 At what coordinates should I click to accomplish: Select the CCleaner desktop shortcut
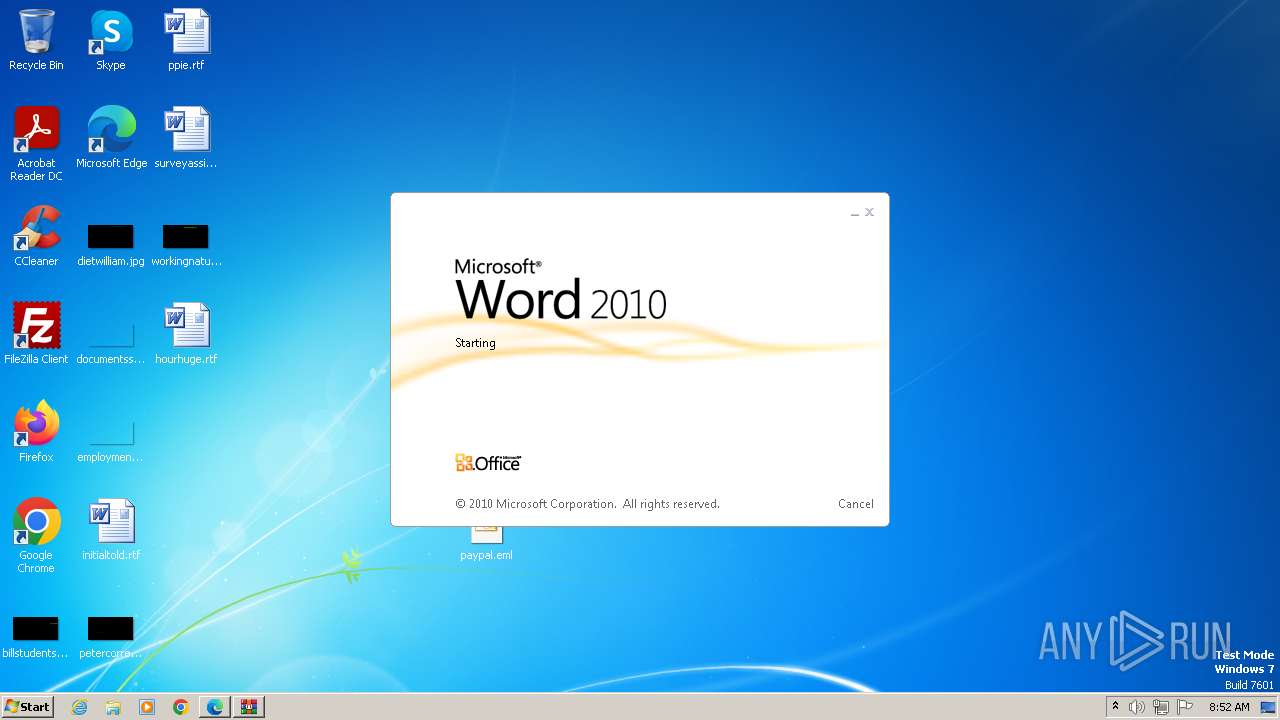point(36,236)
